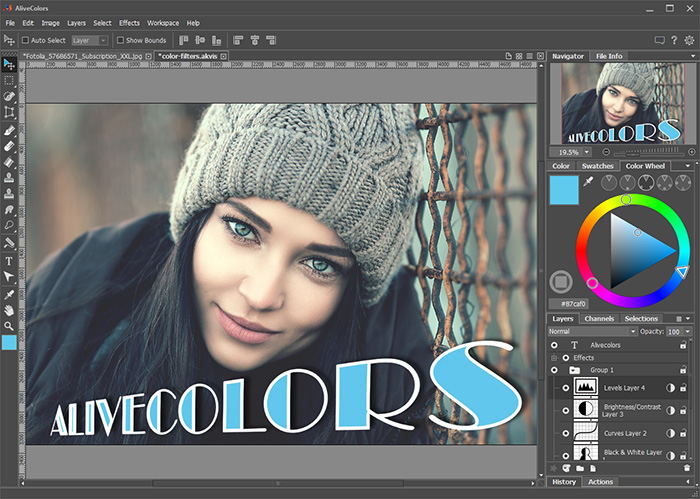Click the tile windows grid icon
The width and height of the screenshot is (700, 499).
click(519, 56)
